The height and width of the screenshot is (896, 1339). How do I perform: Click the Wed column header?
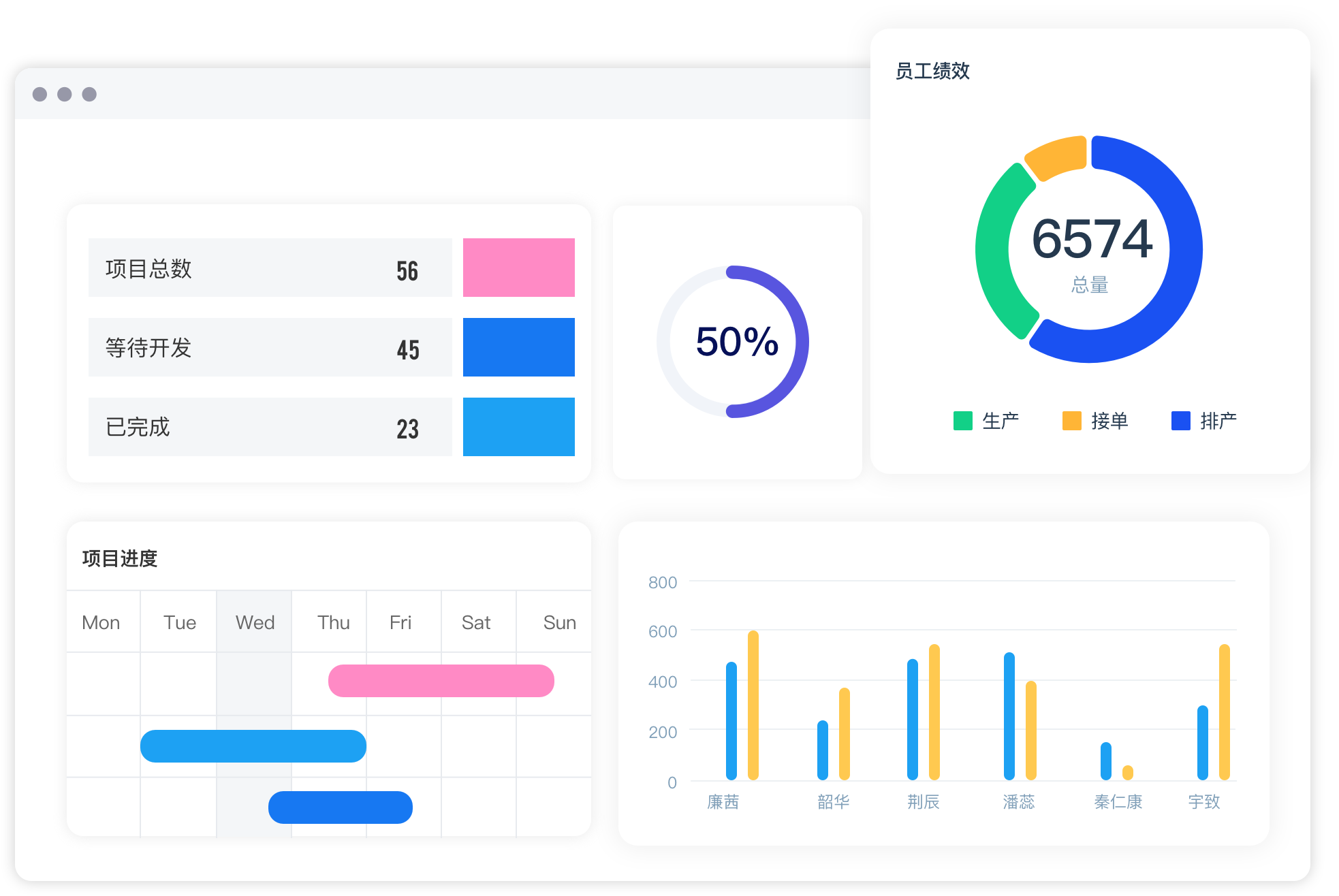tap(255, 622)
